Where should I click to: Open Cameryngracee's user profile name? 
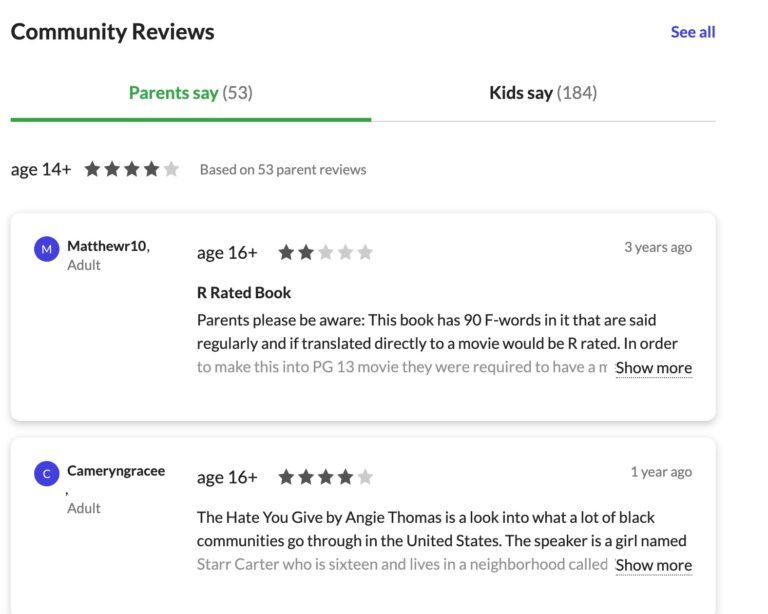(116, 471)
